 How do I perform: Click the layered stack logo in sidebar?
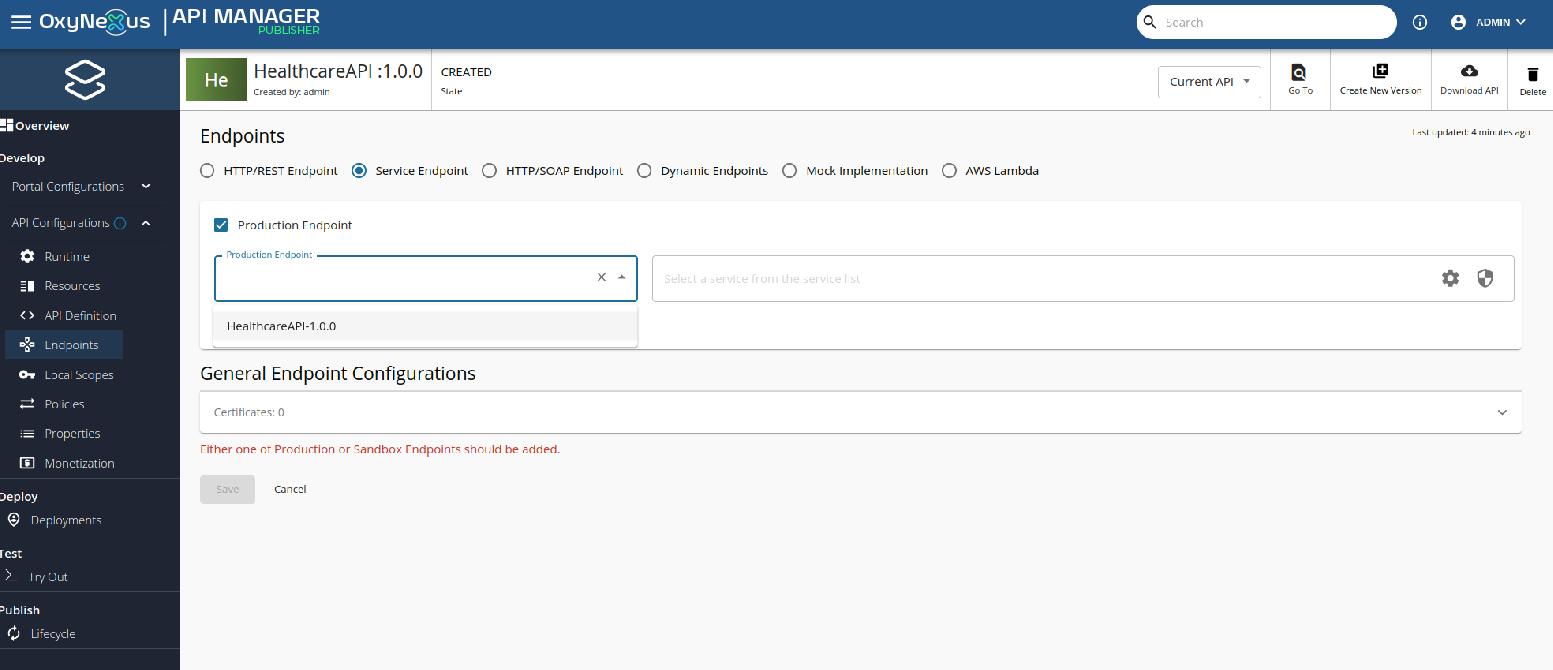(85, 79)
